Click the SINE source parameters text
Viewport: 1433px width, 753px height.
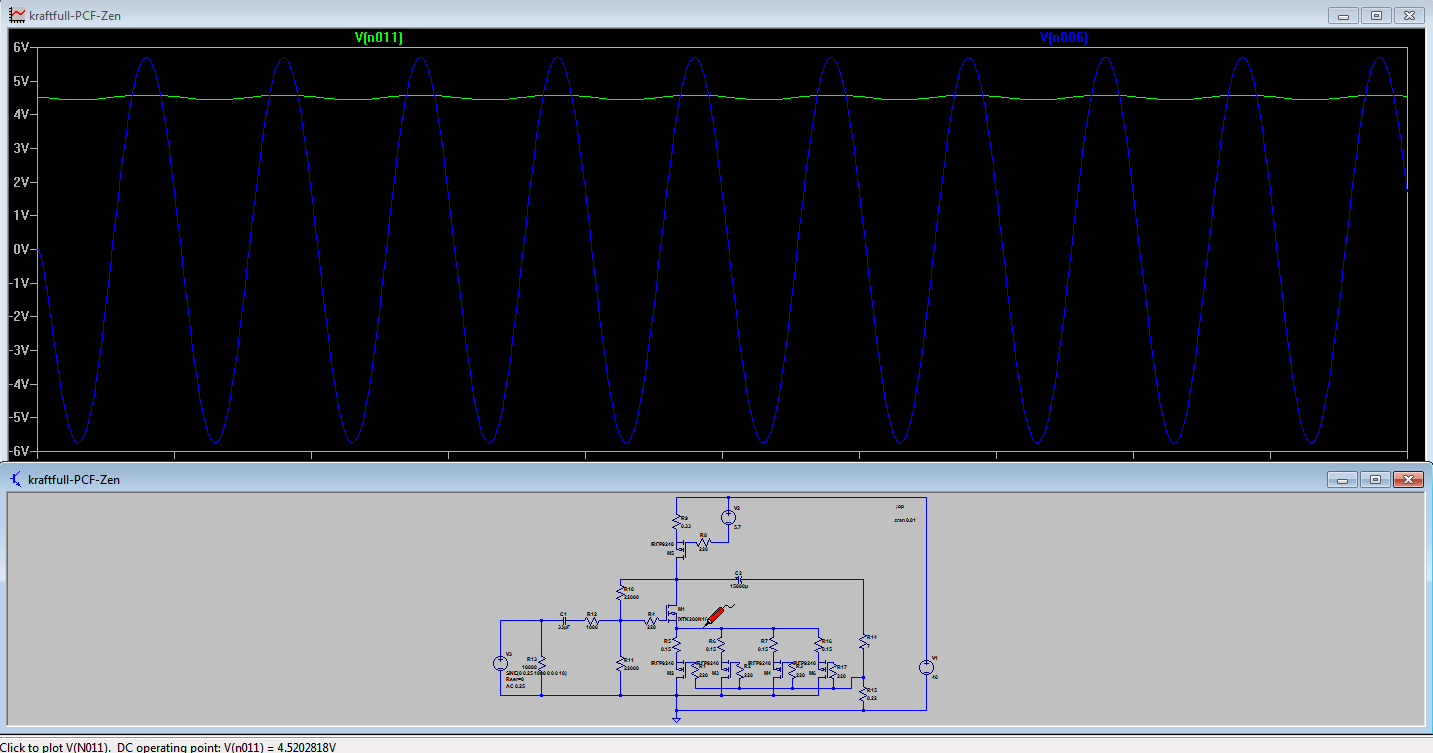point(536,673)
